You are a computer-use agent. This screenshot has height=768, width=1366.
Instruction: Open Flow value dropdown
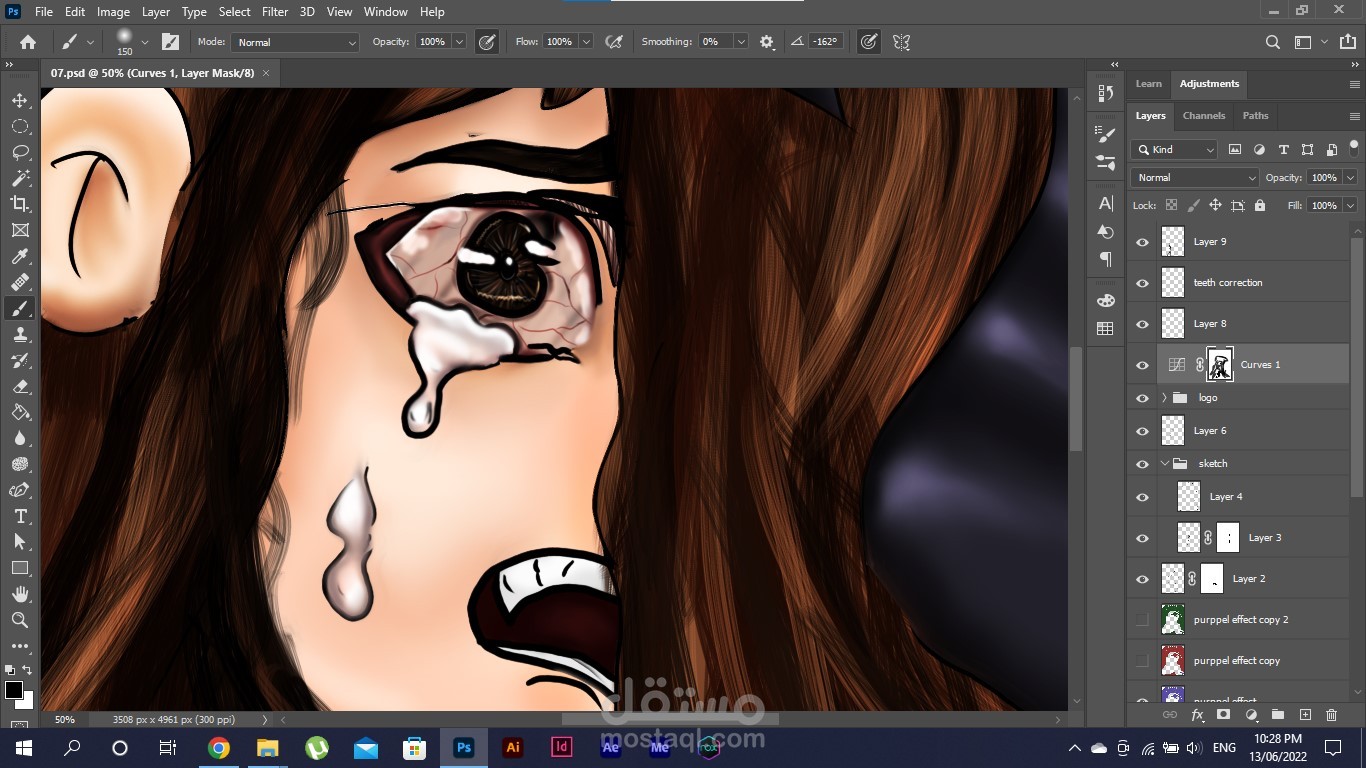click(x=586, y=42)
